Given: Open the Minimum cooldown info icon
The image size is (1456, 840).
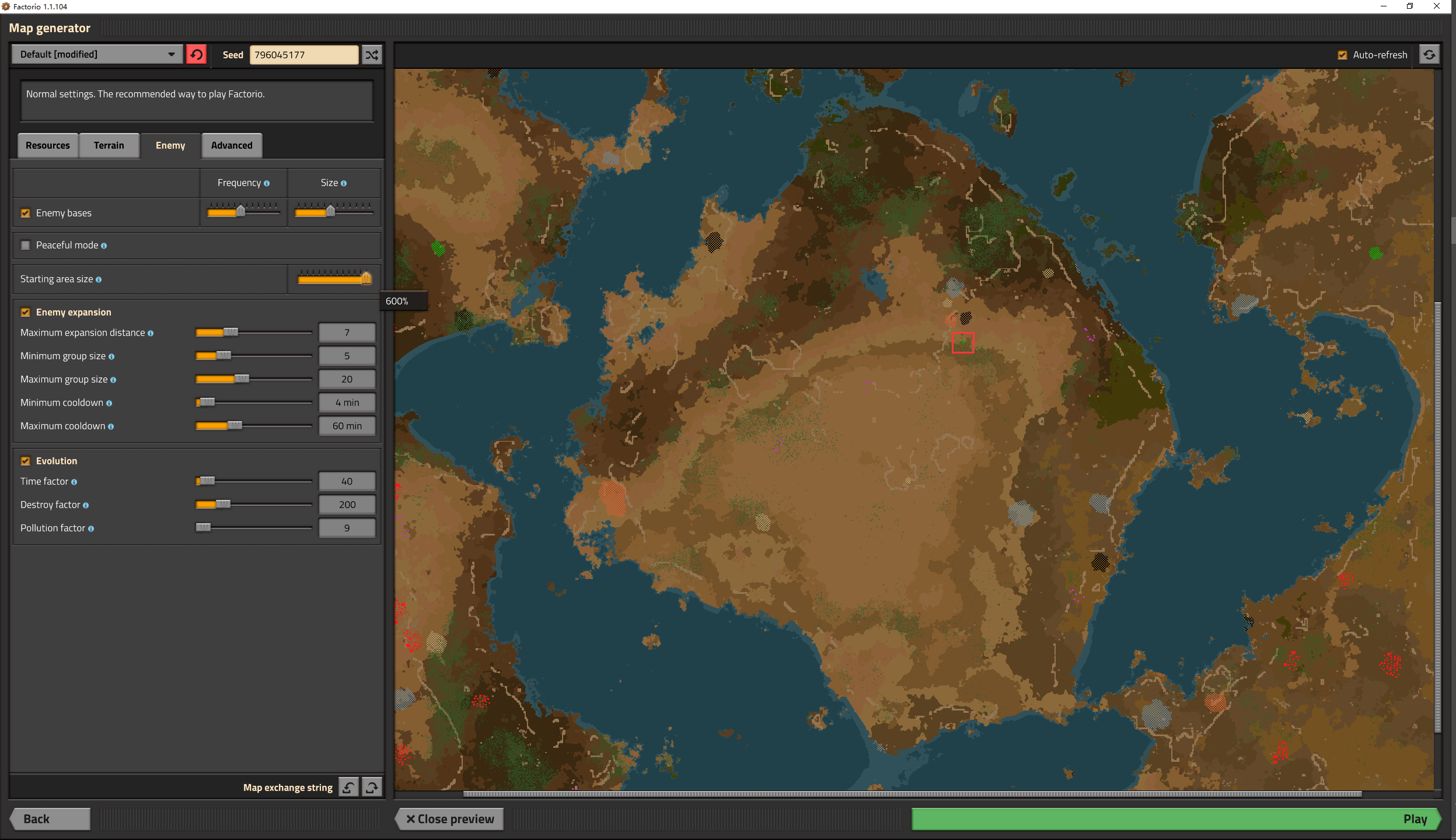Looking at the screenshot, I should pyautogui.click(x=109, y=403).
